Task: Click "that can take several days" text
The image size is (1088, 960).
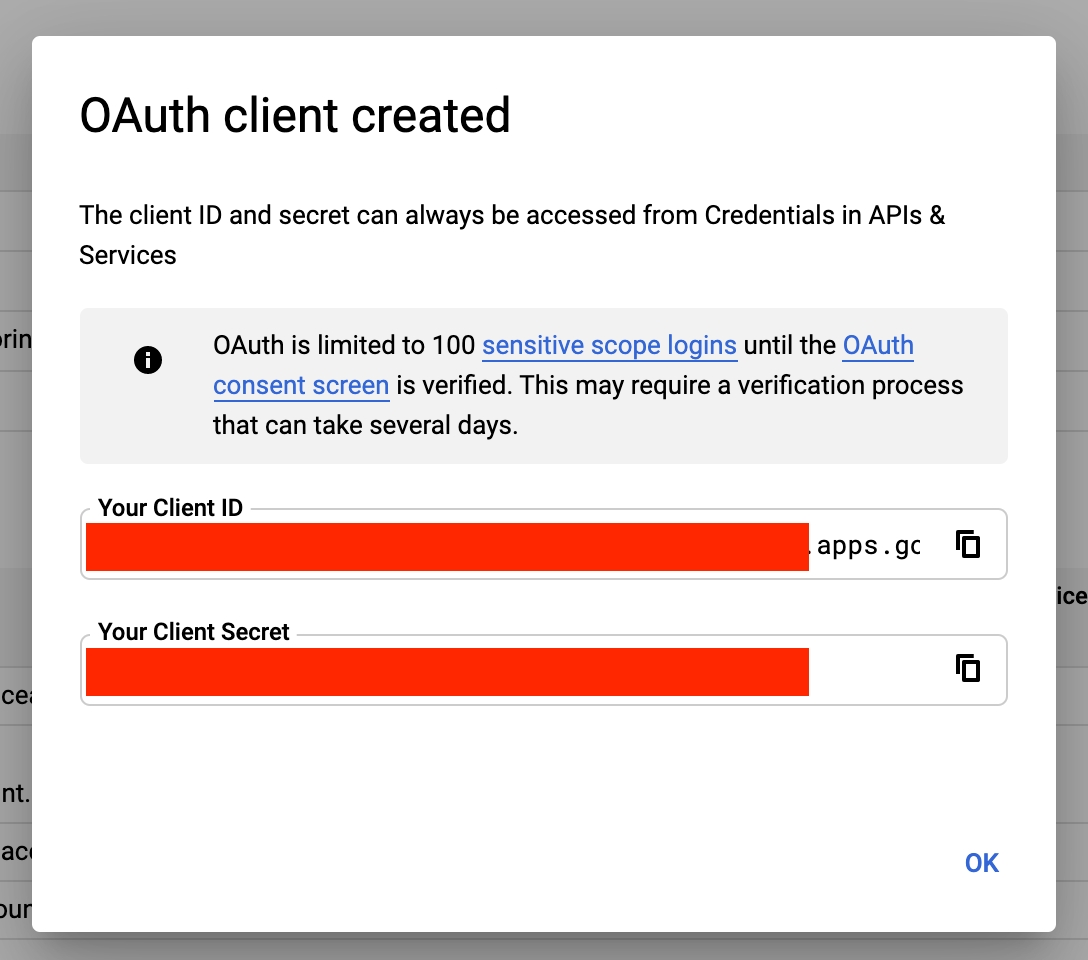Action: pos(365,425)
